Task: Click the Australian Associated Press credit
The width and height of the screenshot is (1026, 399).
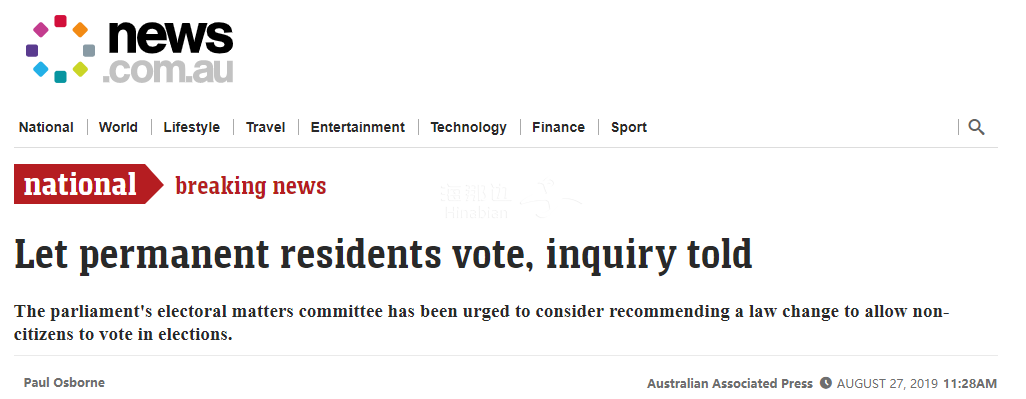Action: tap(730, 383)
